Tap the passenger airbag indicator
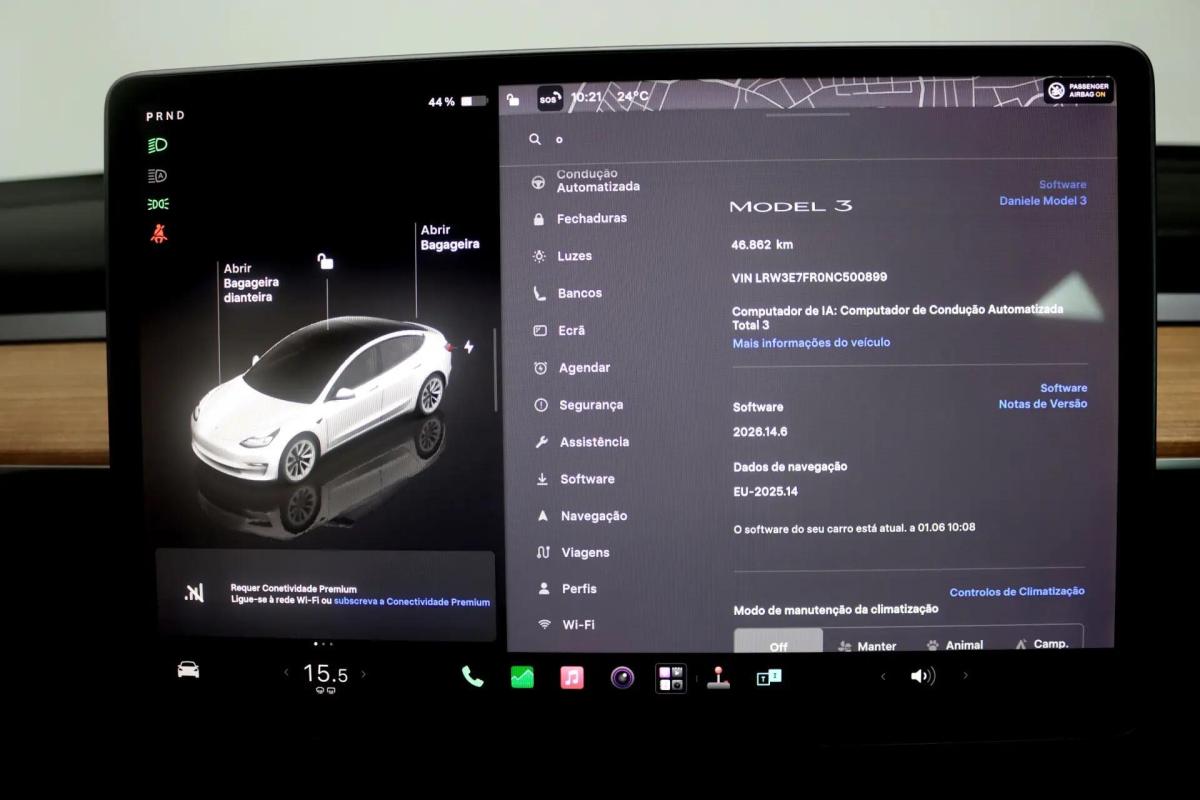Screen dimensions: 1200x800 pyautogui.click(x=1079, y=91)
